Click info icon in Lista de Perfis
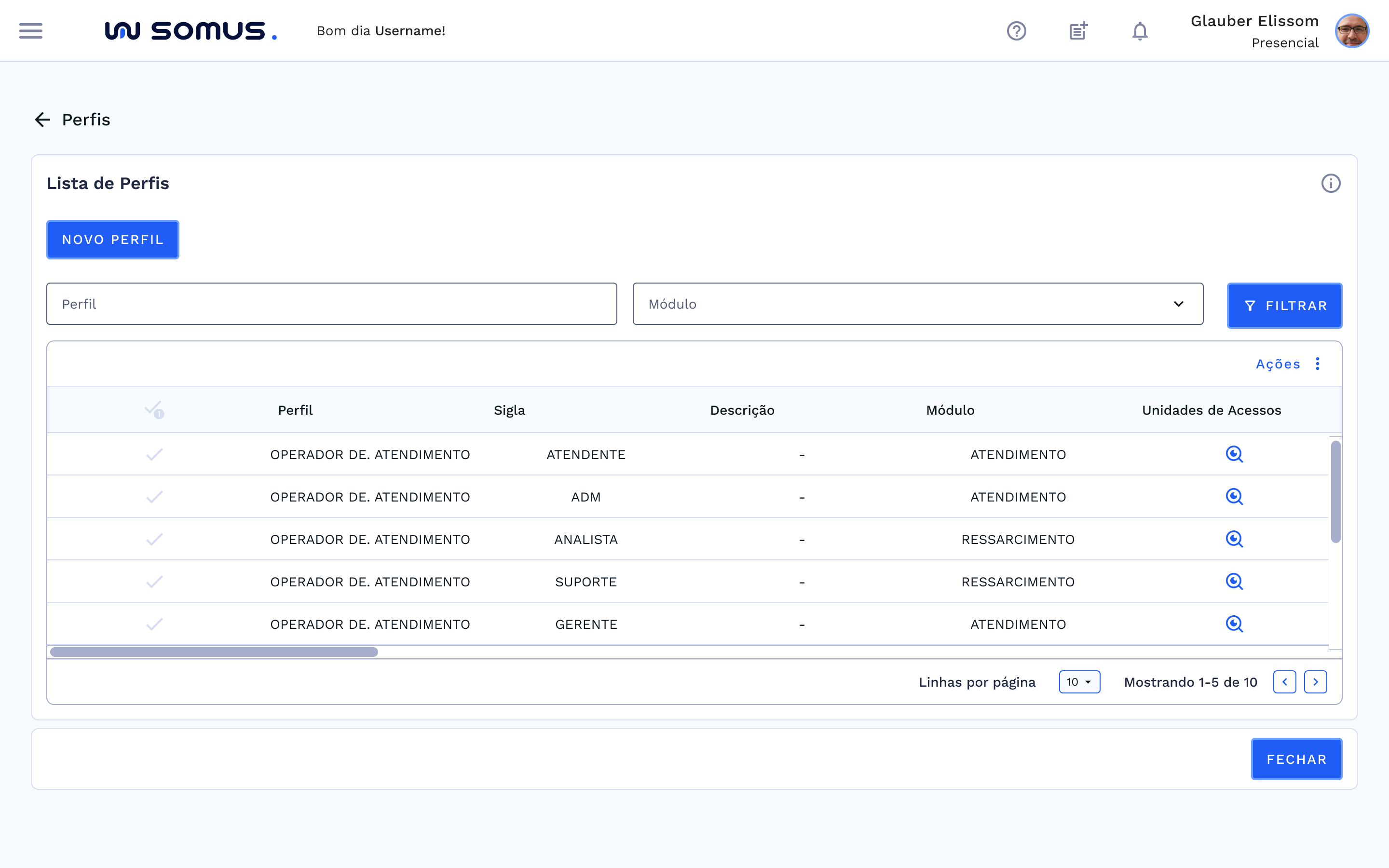 click(x=1331, y=183)
